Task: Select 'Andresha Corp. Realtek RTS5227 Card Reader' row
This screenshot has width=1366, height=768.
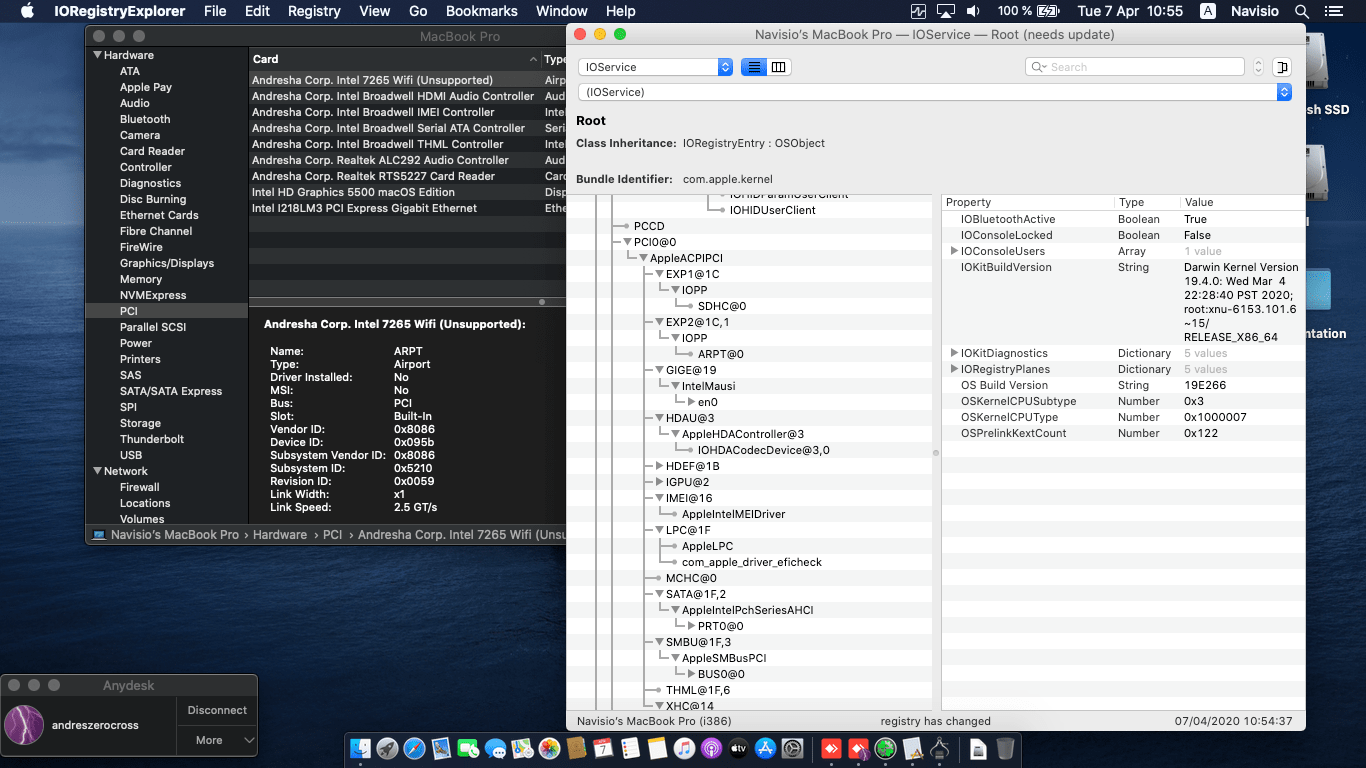Action: [407, 176]
